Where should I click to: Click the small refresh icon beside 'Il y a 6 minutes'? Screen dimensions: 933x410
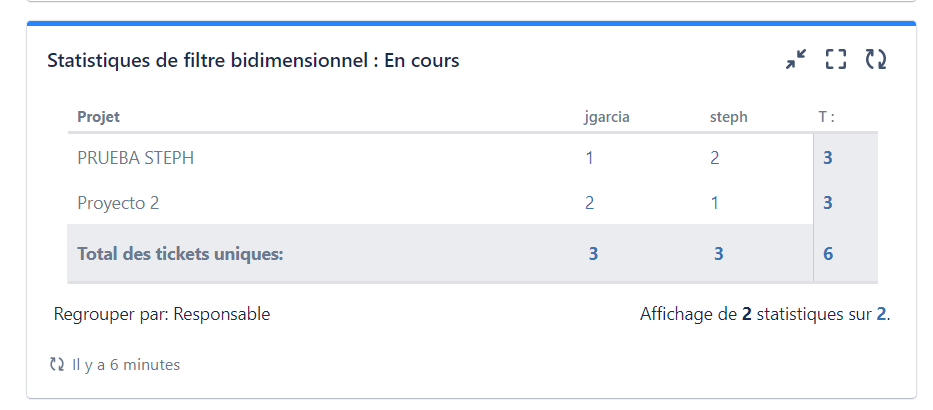pos(57,365)
